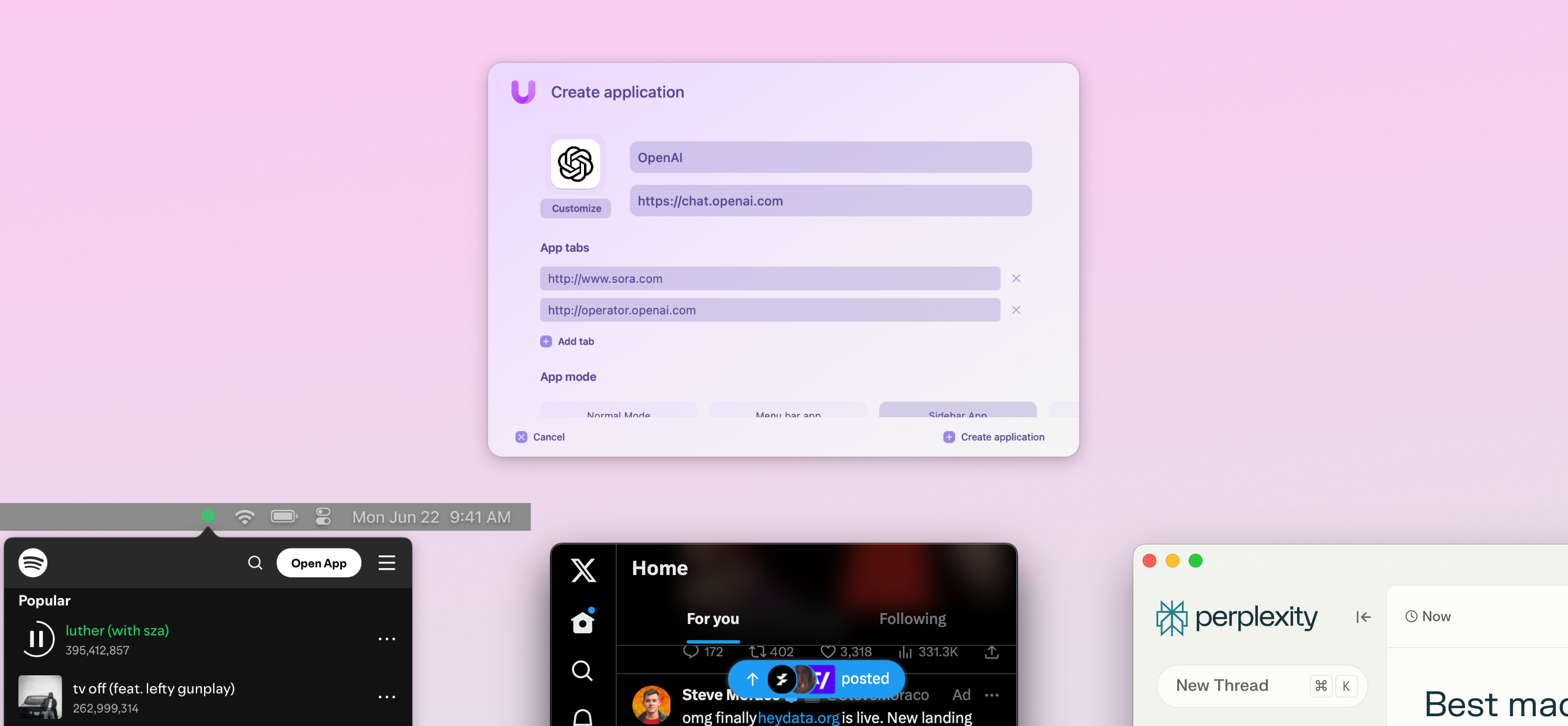
Task: Open more options for tv off track
Action: coord(386,697)
